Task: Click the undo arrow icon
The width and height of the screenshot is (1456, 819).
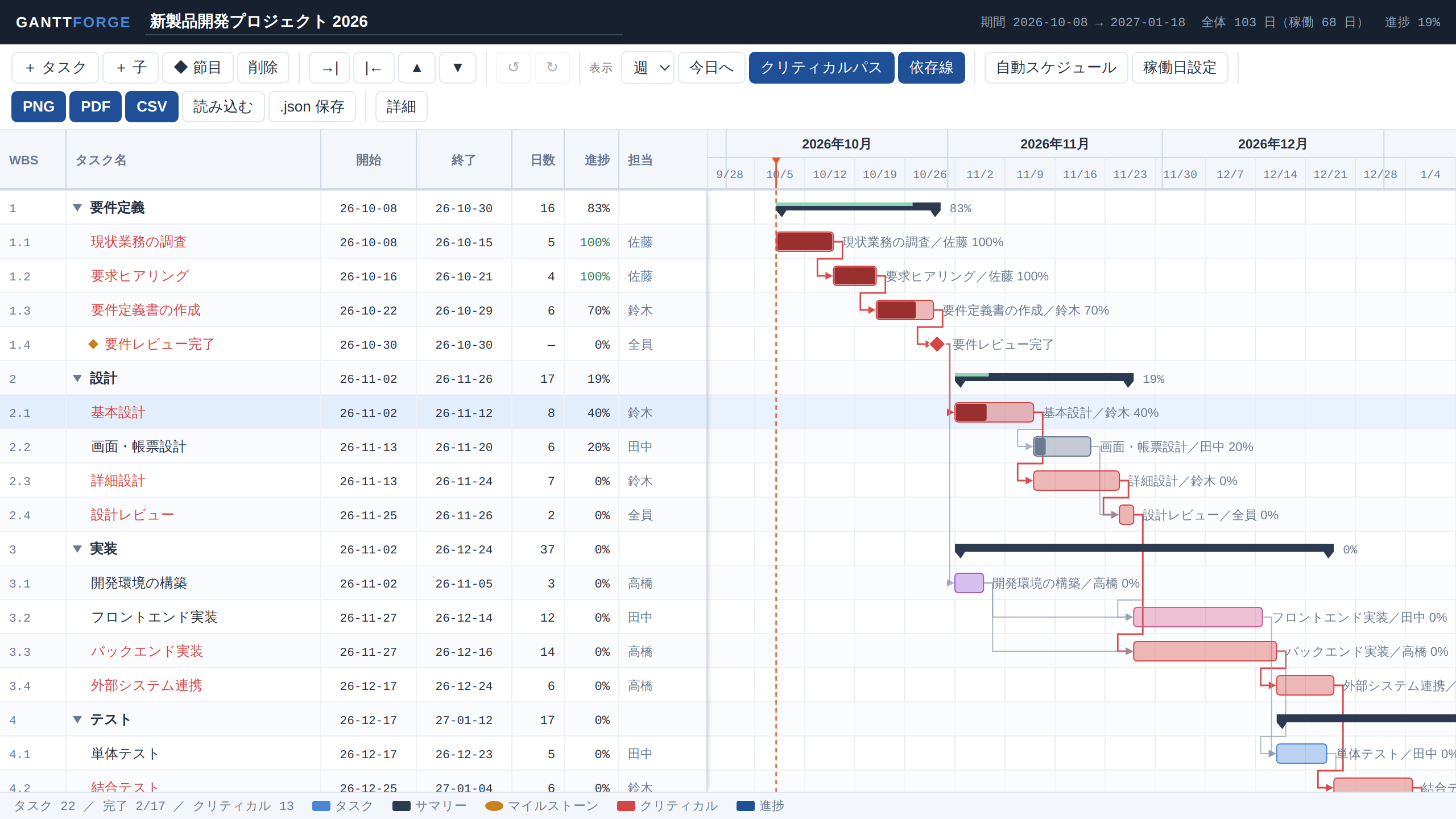Action: (x=514, y=68)
